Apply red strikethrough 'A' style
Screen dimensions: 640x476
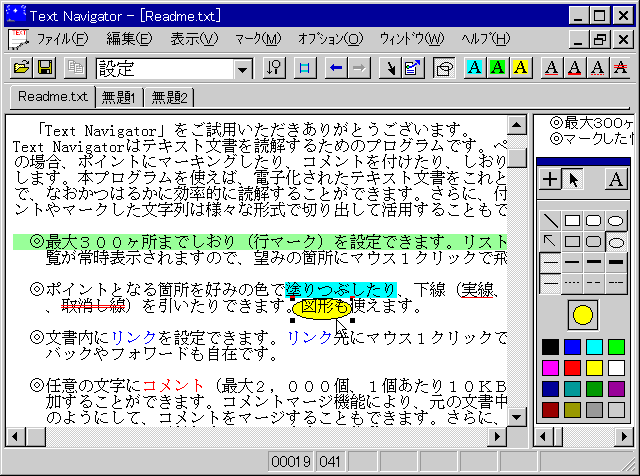[620, 68]
